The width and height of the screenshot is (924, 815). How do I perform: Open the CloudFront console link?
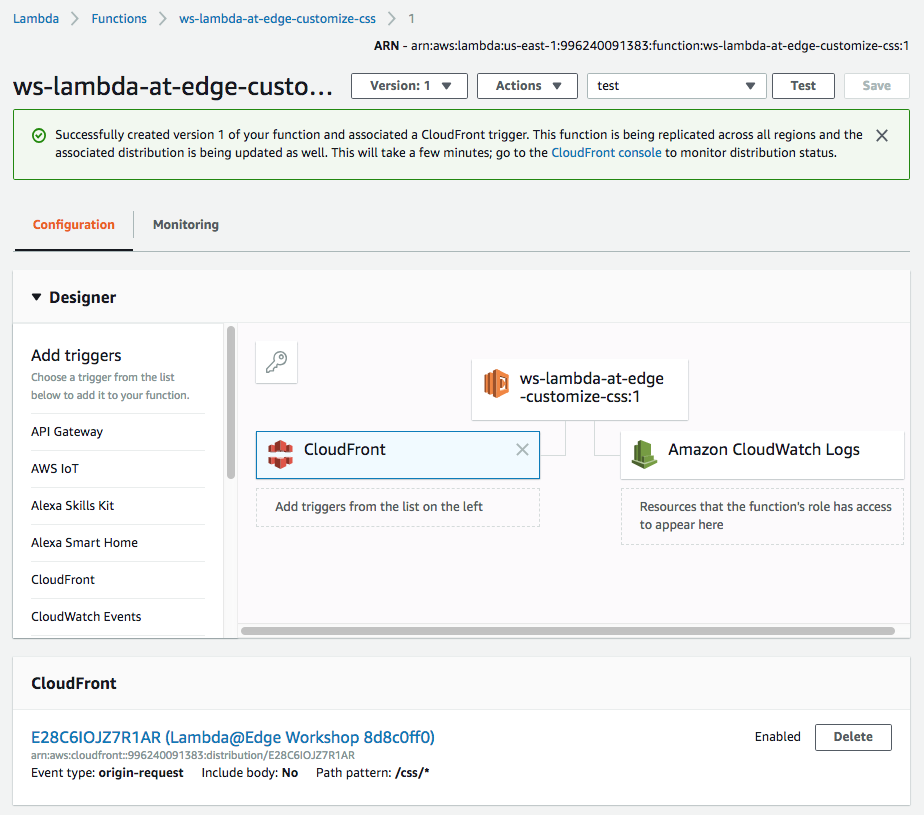[x=606, y=153]
